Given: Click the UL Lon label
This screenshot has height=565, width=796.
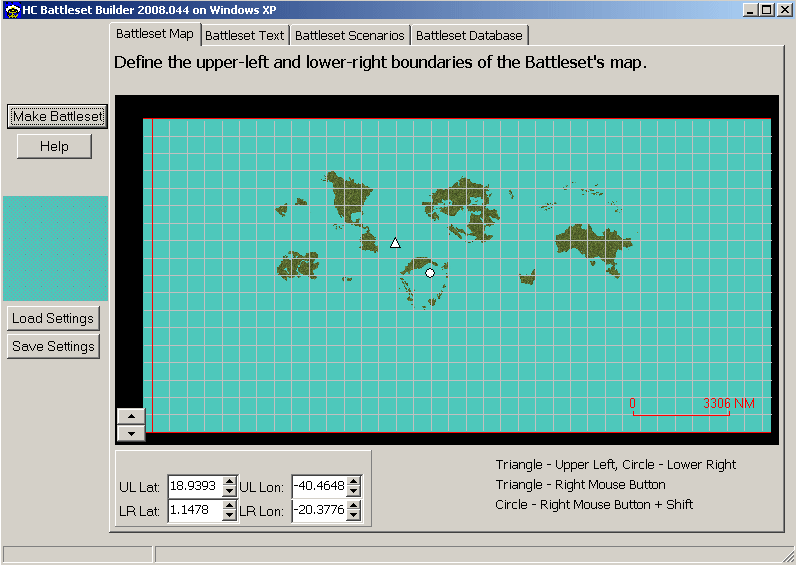Looking at the screenshot, I should pos(261,487).
